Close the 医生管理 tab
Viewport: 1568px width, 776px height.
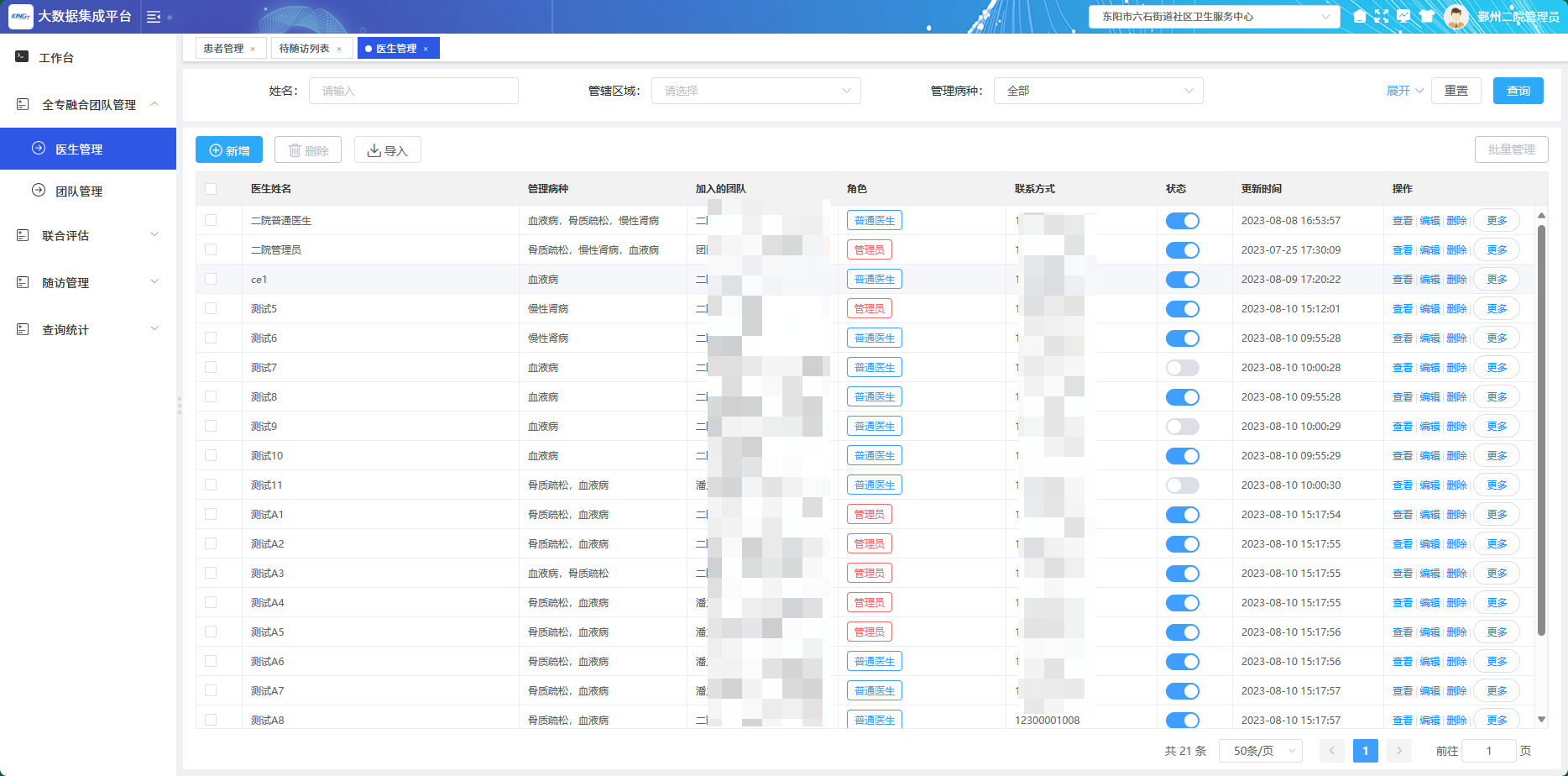click(x=426, y=49)
